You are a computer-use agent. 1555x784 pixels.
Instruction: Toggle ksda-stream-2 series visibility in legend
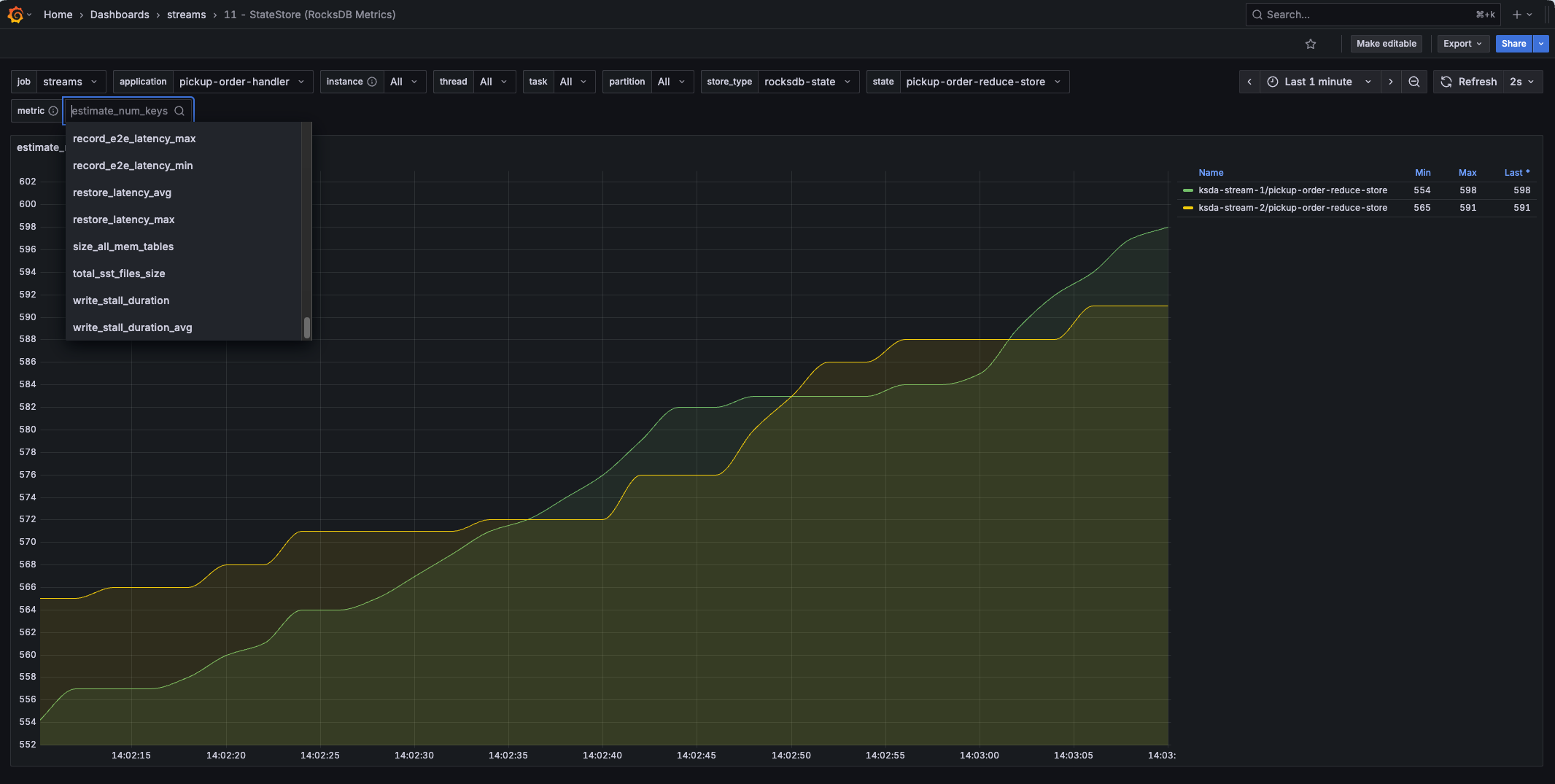pos(1292,208)
